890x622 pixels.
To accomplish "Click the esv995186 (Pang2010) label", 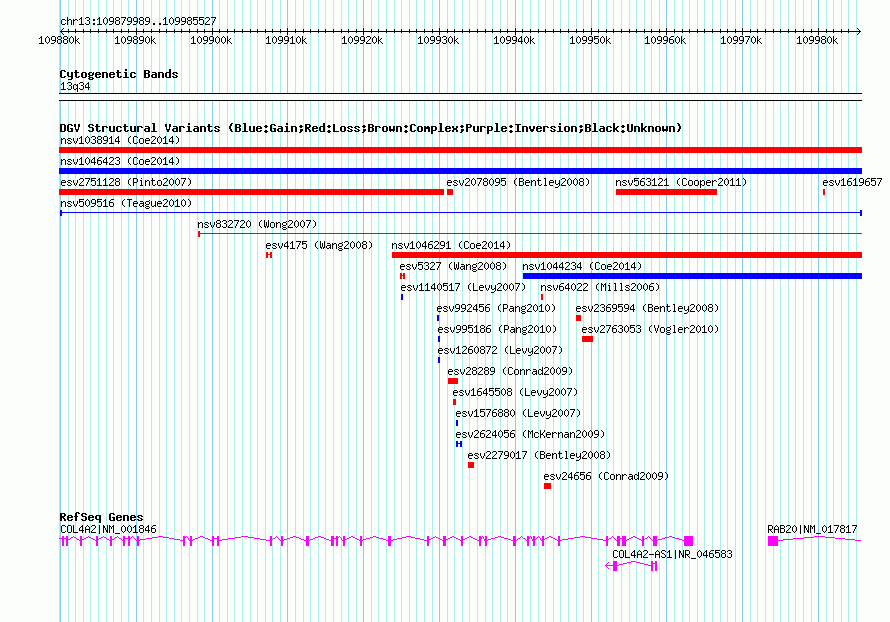I will coord(497,329).
